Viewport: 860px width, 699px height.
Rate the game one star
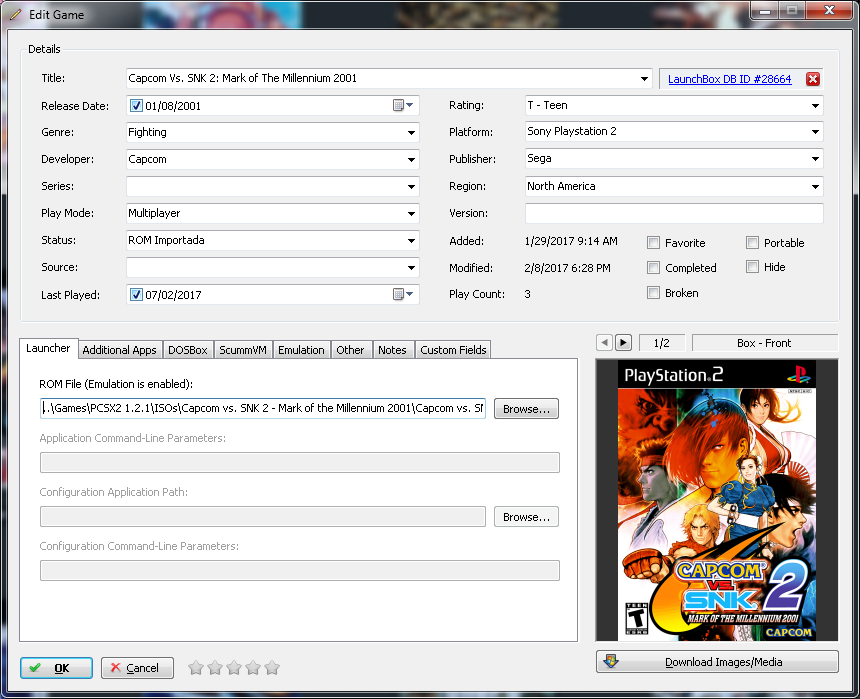(196, 668)
